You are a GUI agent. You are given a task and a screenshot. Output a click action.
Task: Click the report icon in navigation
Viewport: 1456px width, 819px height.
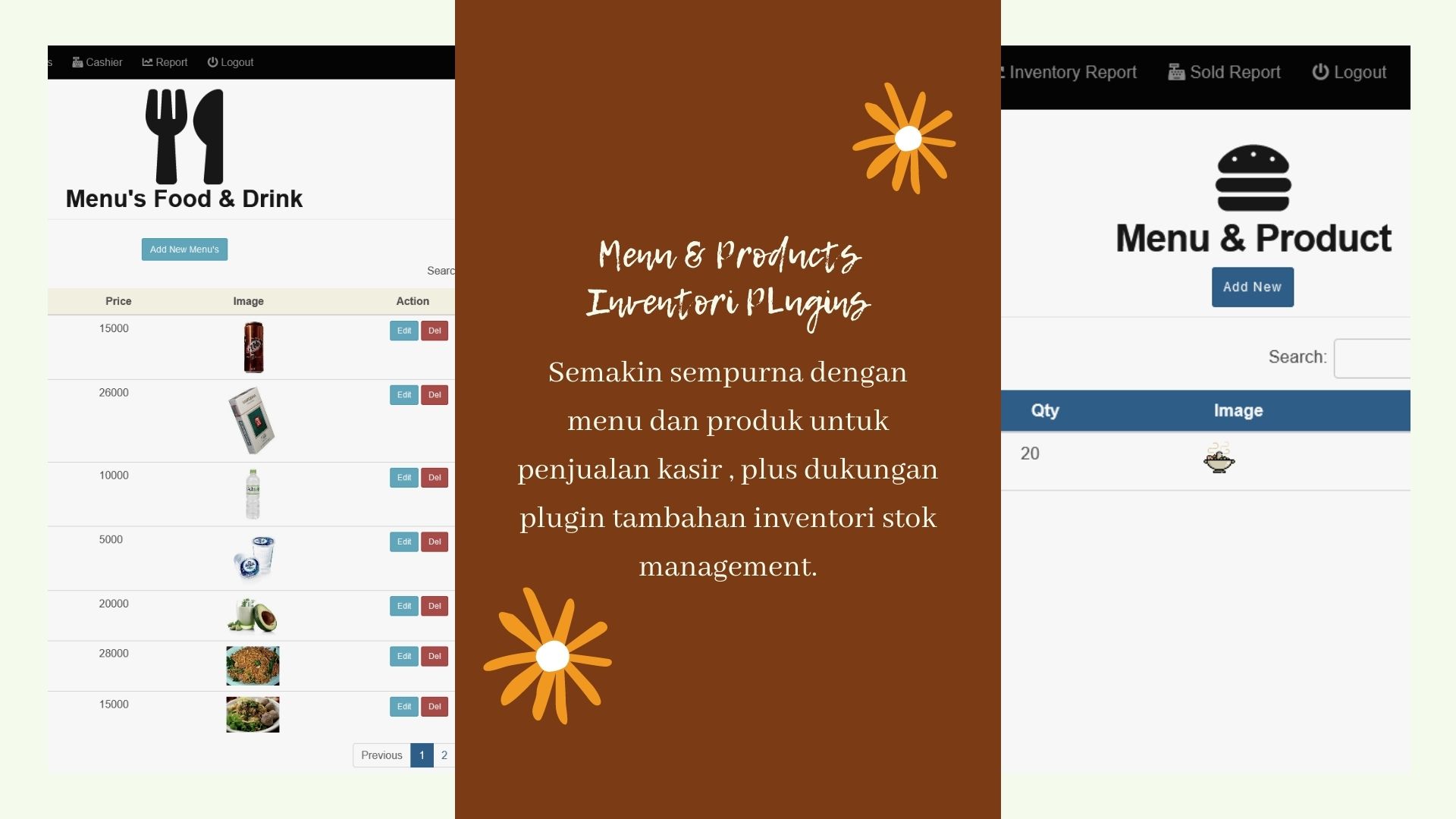(147, 61)
